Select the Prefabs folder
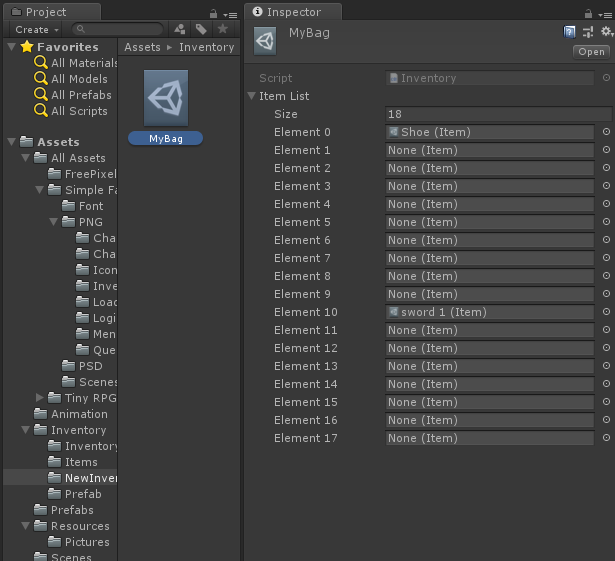 tap(64, 510)
